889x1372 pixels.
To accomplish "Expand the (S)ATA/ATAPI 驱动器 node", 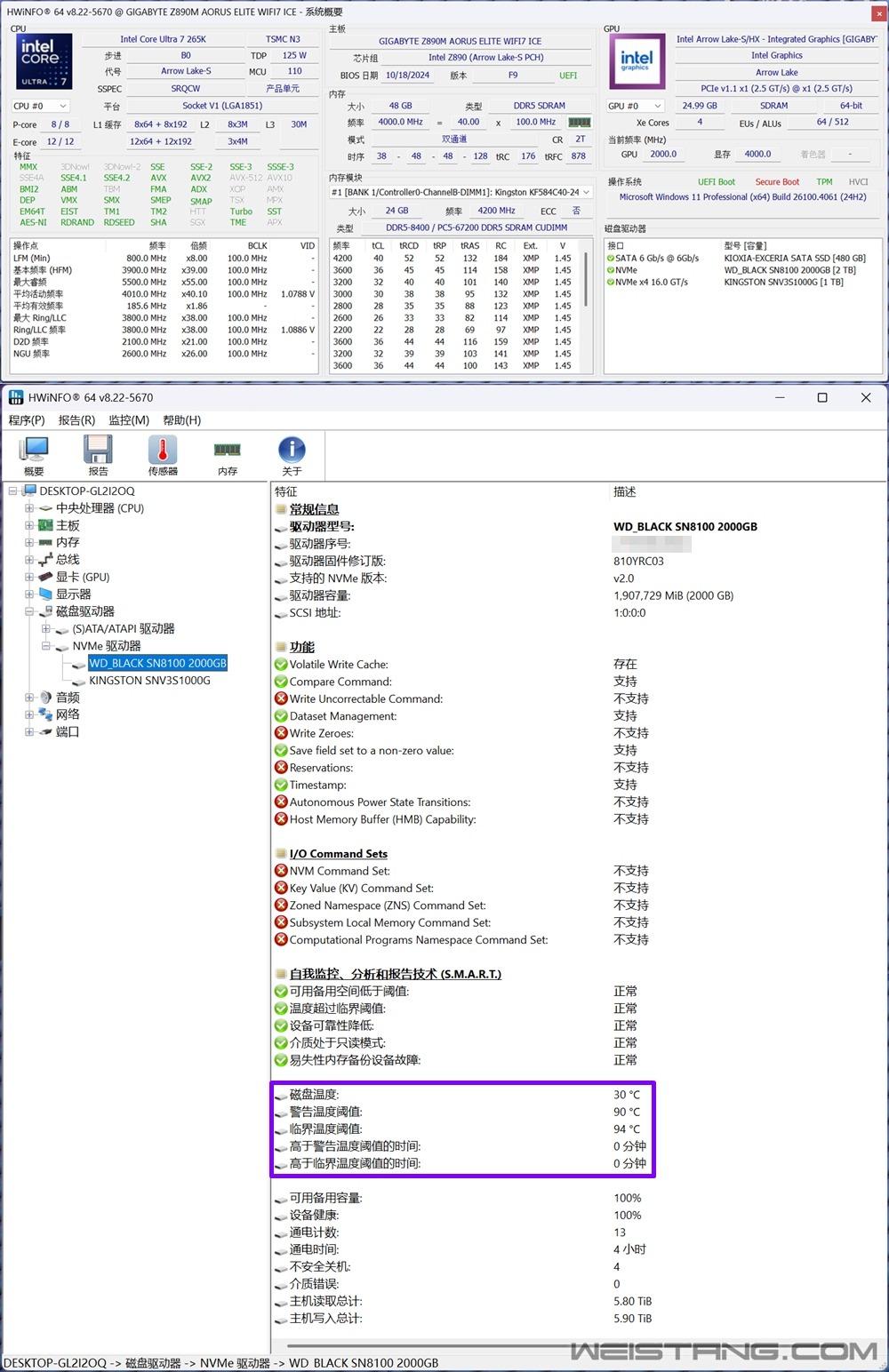I will [x=46, y=629].
